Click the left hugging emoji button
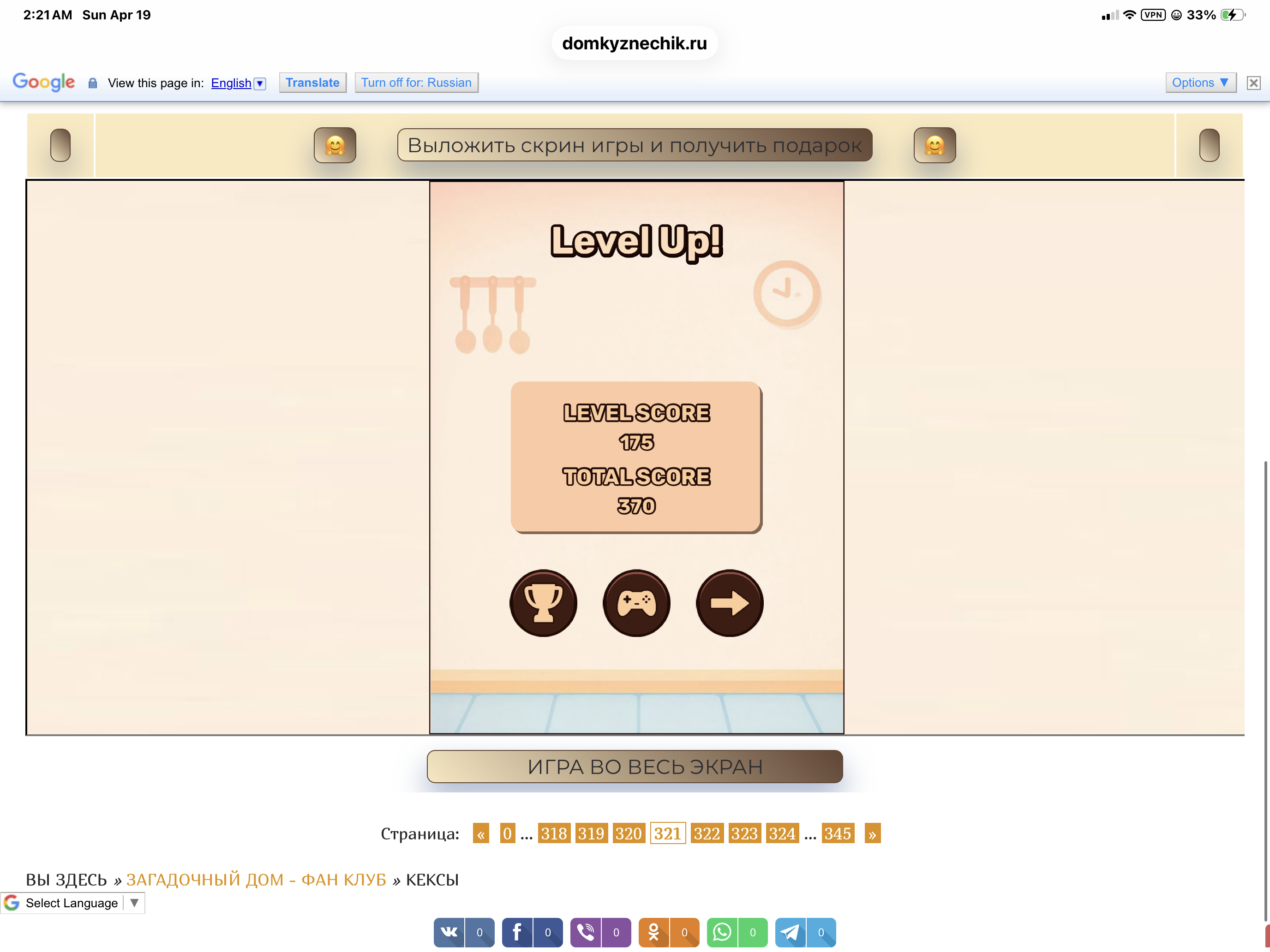Screen dimensions: 1270x952 tap(335, 145)
